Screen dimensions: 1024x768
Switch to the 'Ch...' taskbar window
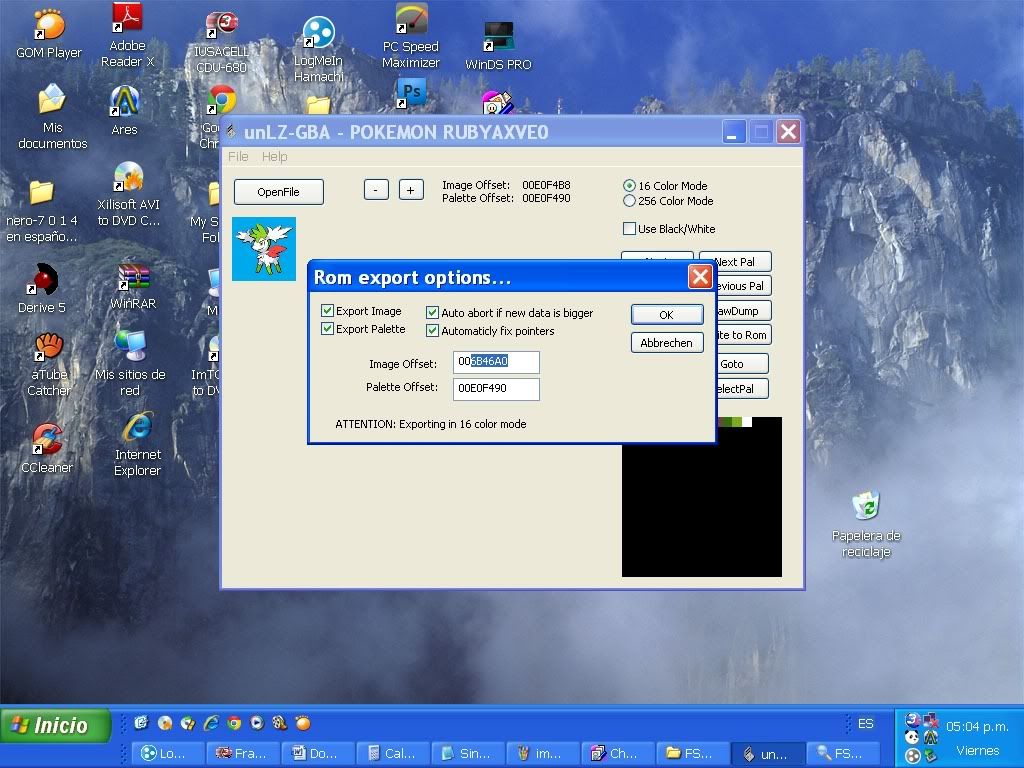(x=618, y=754)
